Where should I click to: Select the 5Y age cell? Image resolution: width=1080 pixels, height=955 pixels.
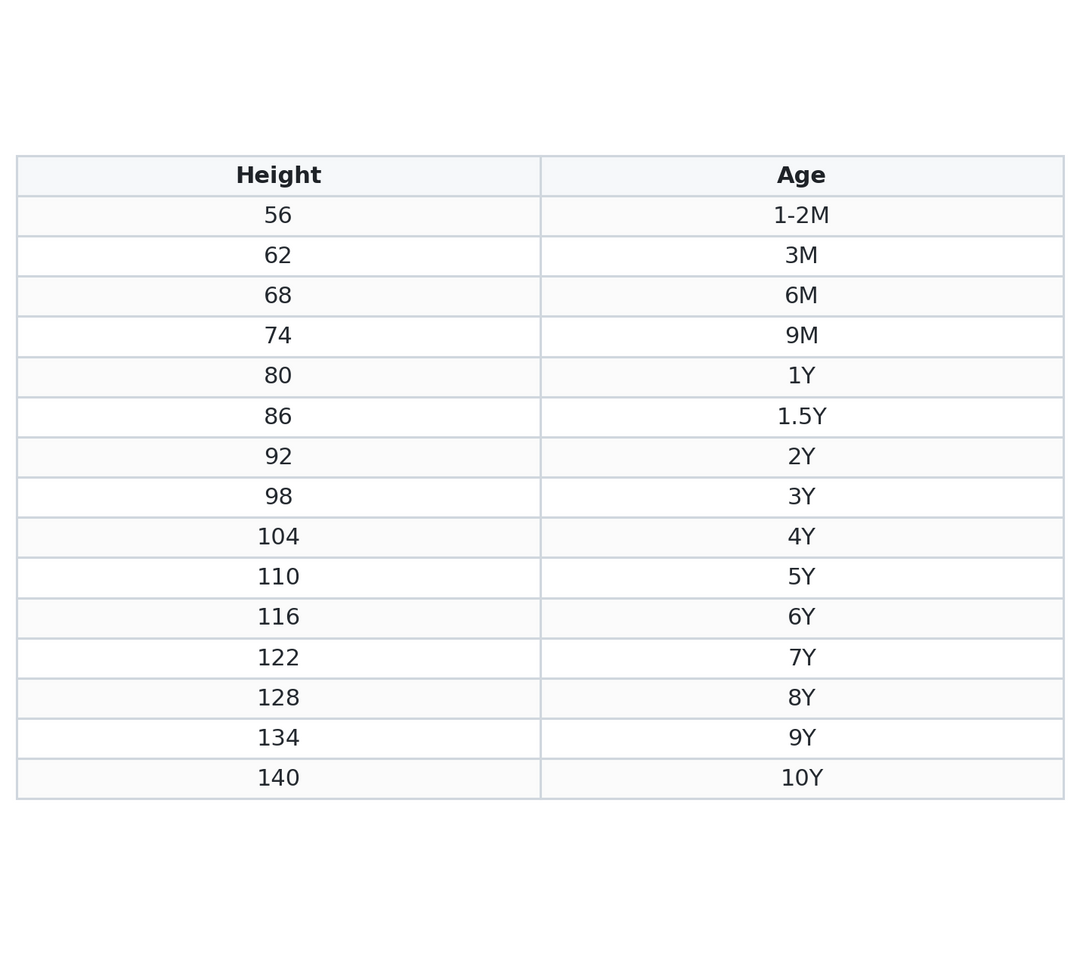pos(801,578)
